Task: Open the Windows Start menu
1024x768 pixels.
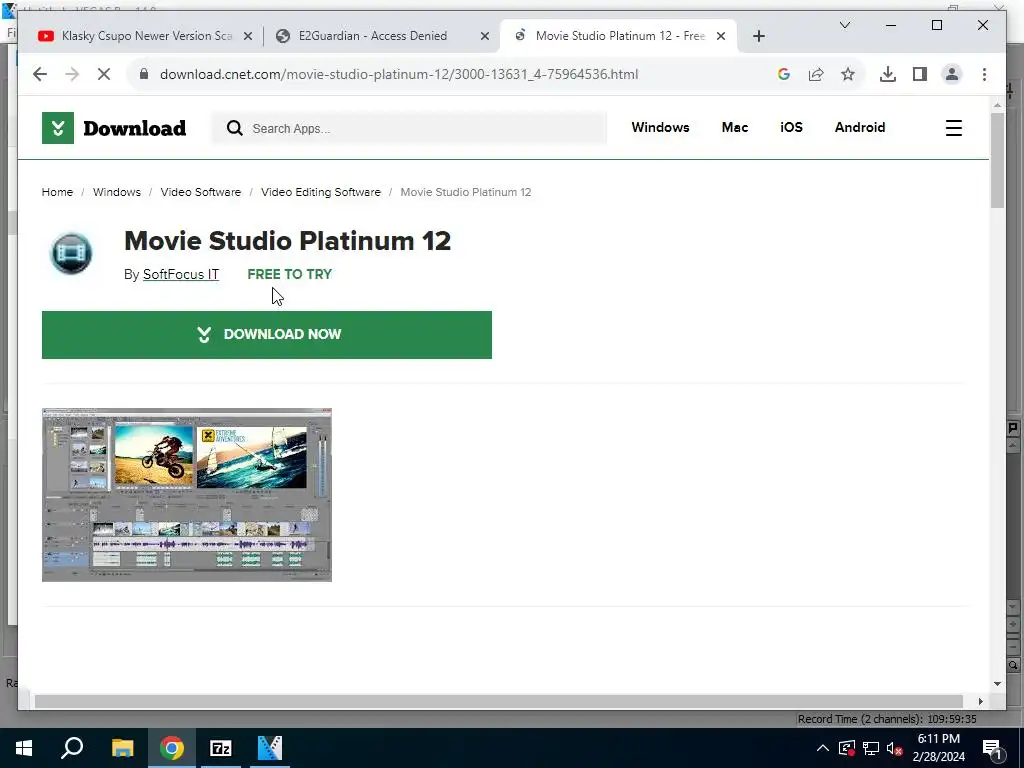Action: [24, 748]
